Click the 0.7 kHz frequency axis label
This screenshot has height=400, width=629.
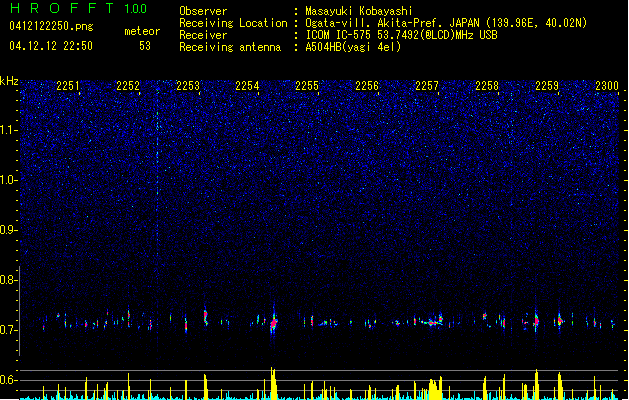click(9, 330)
